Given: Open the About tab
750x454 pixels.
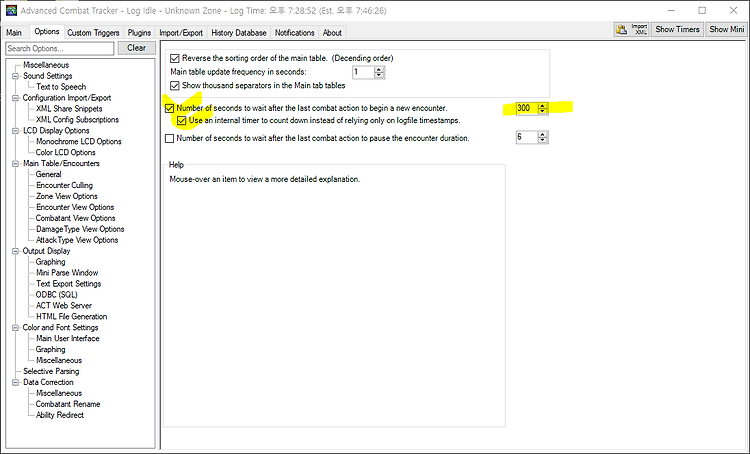Looking at the screenshot, I should [332, 33].
